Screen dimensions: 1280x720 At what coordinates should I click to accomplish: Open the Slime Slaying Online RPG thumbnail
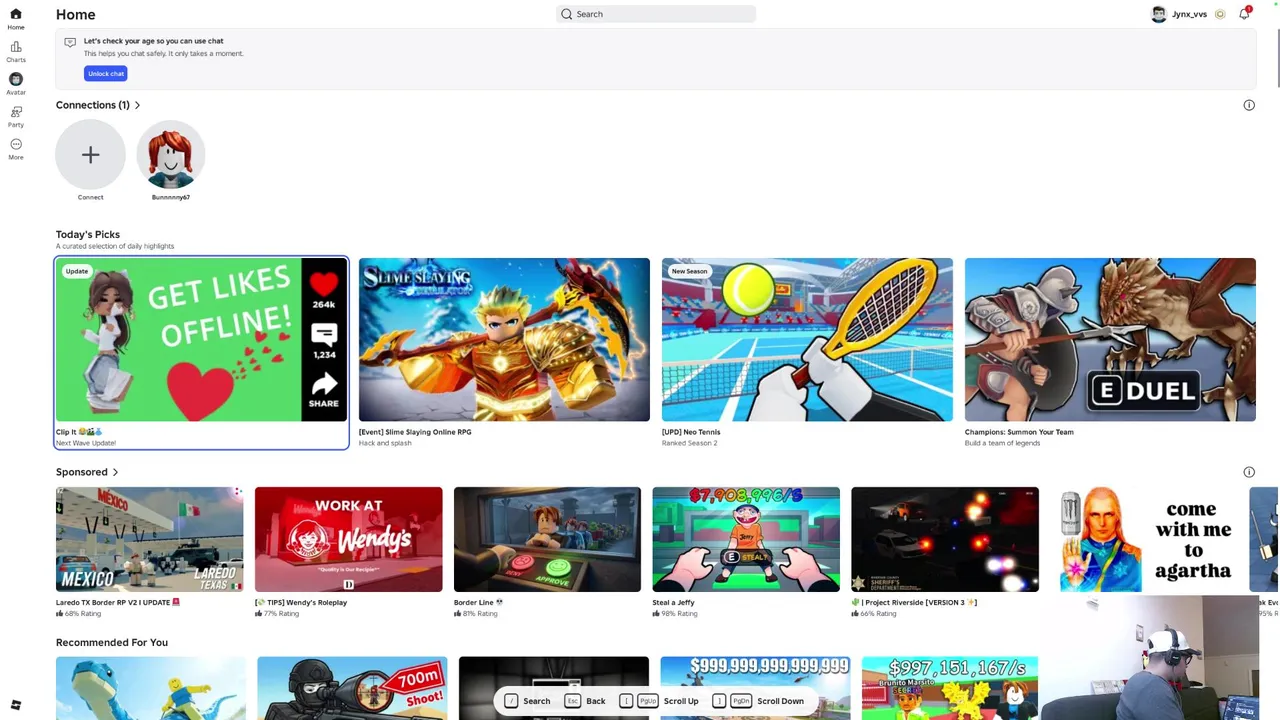(x=504, y=340)
